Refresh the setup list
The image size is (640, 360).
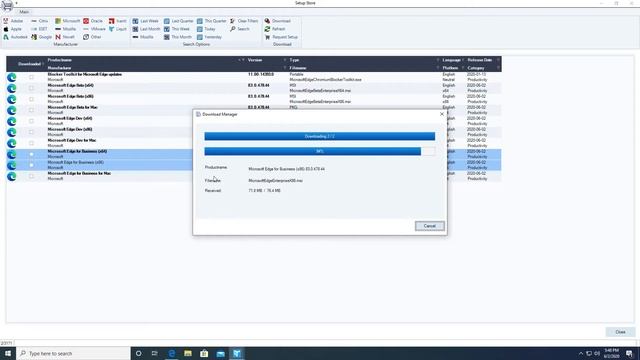tap(275, 29)
